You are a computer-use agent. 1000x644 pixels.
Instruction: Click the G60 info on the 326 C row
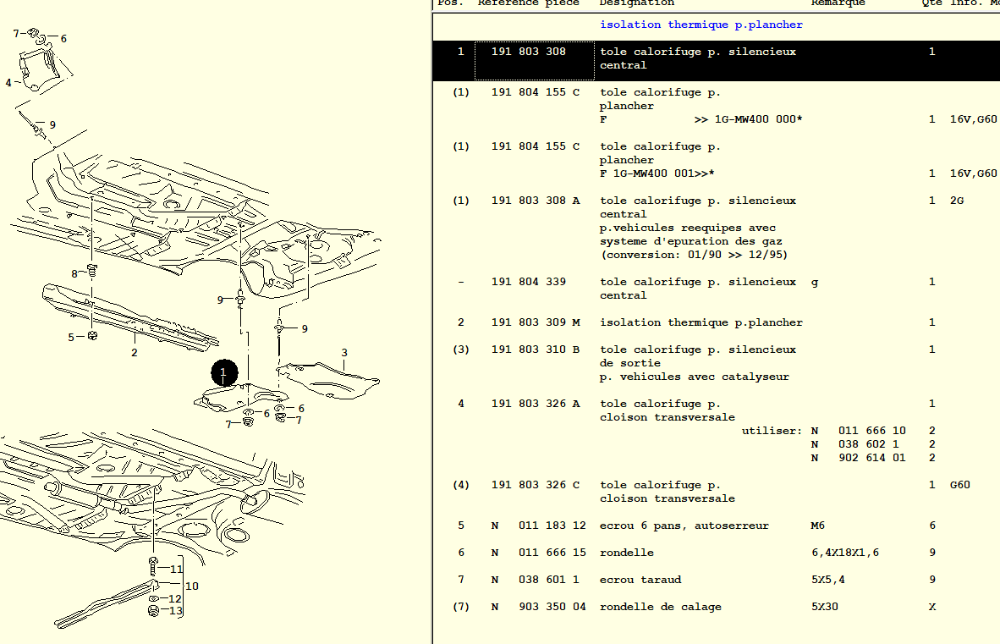tap(960, 485)
